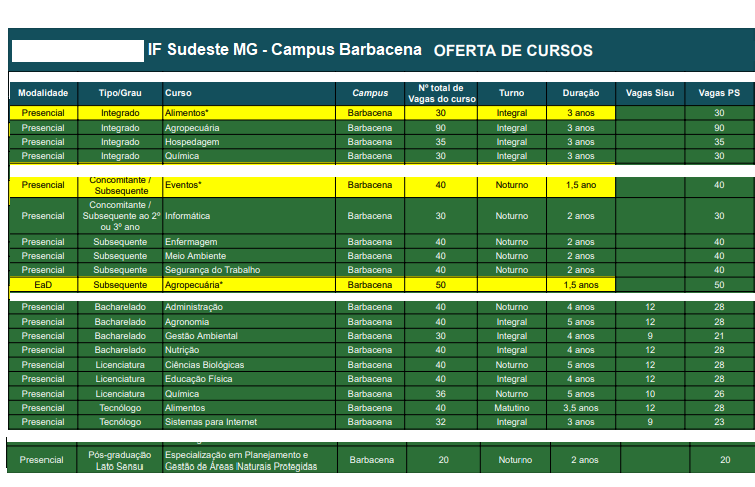The image size is (755, 487).
Task: Click the Turno column header
Action: click(511, 93)
